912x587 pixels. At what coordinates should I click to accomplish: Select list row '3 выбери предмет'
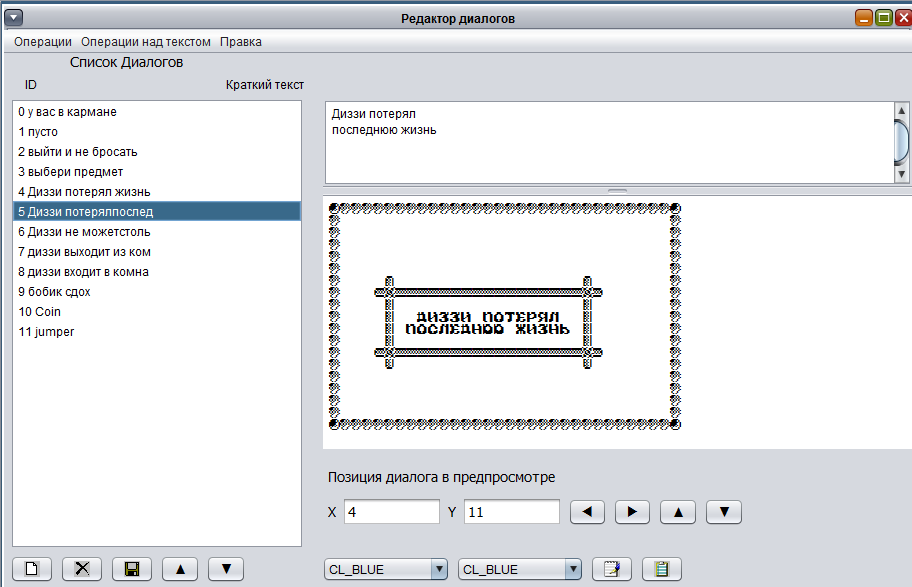[x=156, y=172]
